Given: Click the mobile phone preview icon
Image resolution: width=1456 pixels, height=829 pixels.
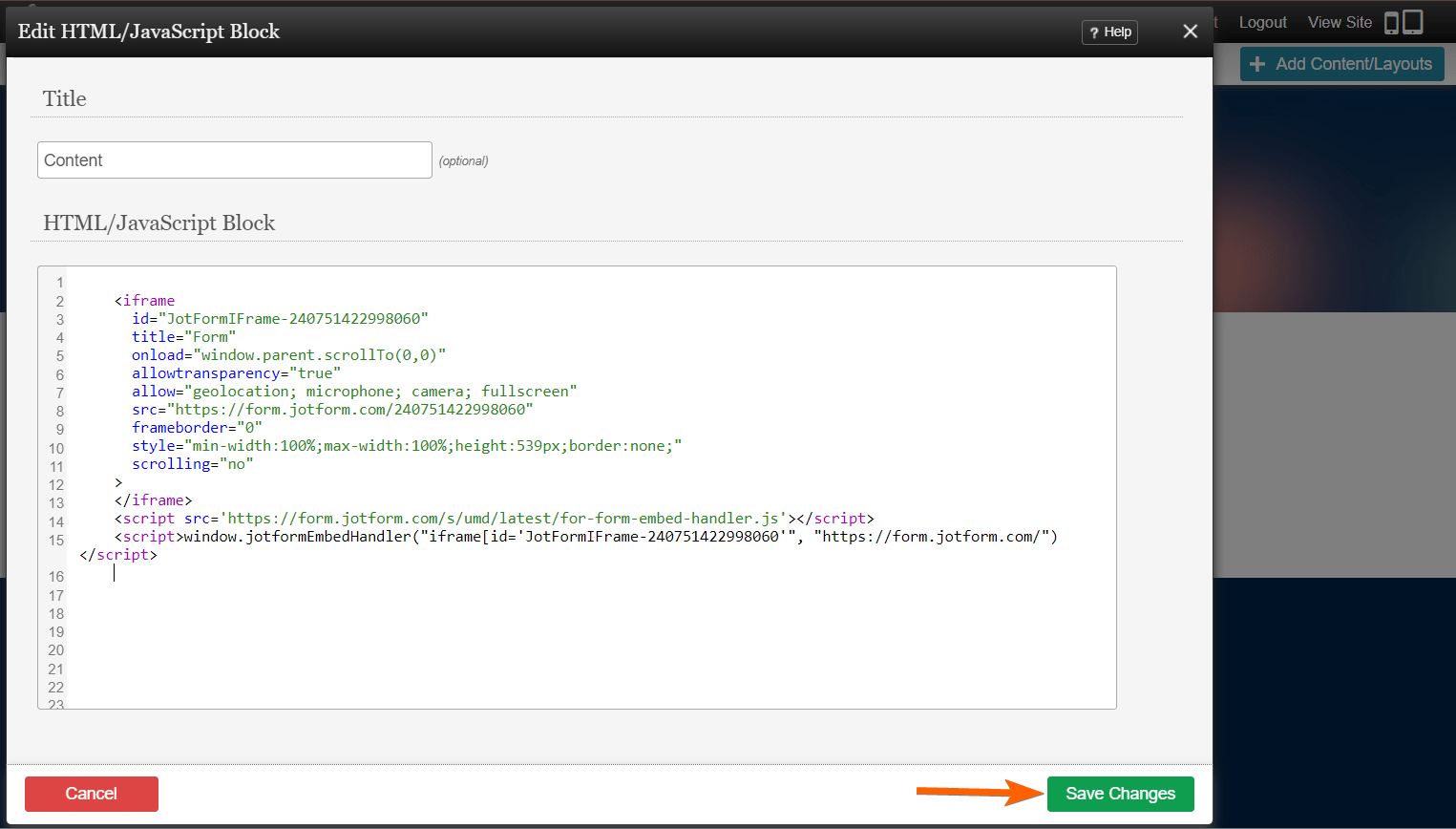Looking at the screenshot, I should pyautogui.click(x=1389, y=21).
